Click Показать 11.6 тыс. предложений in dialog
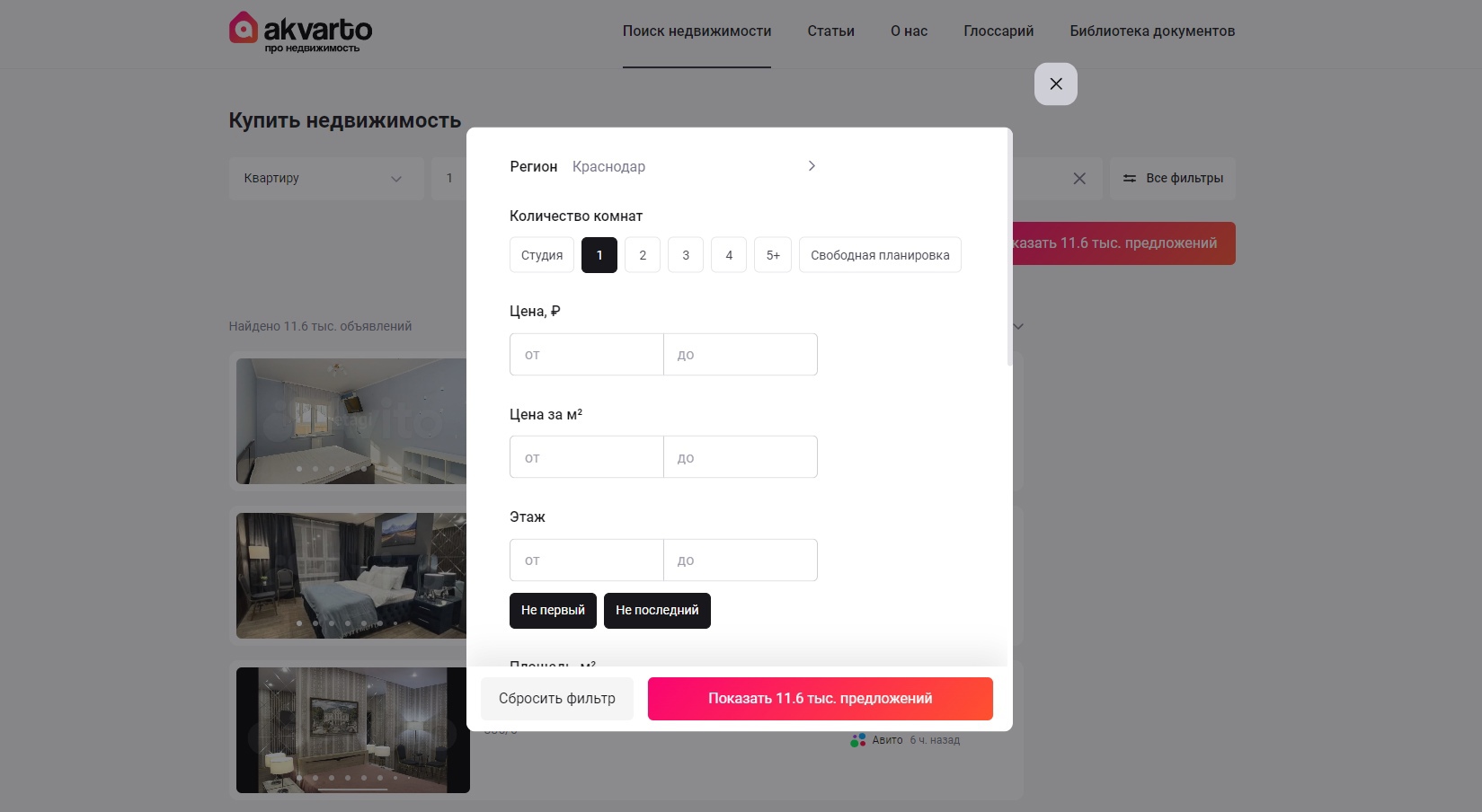The width and height of the screenshot is (1482, 812). click(821, 699)
